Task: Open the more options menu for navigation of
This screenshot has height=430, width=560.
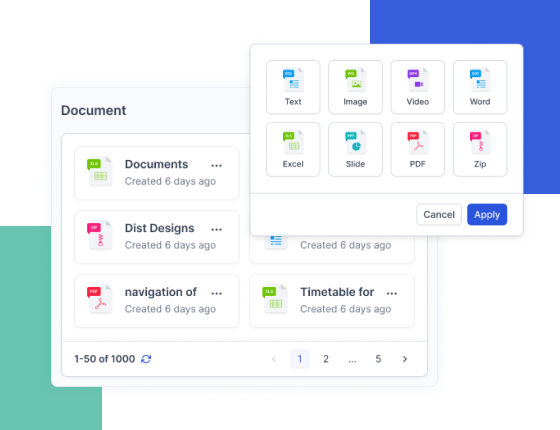Action: point(216,293)
